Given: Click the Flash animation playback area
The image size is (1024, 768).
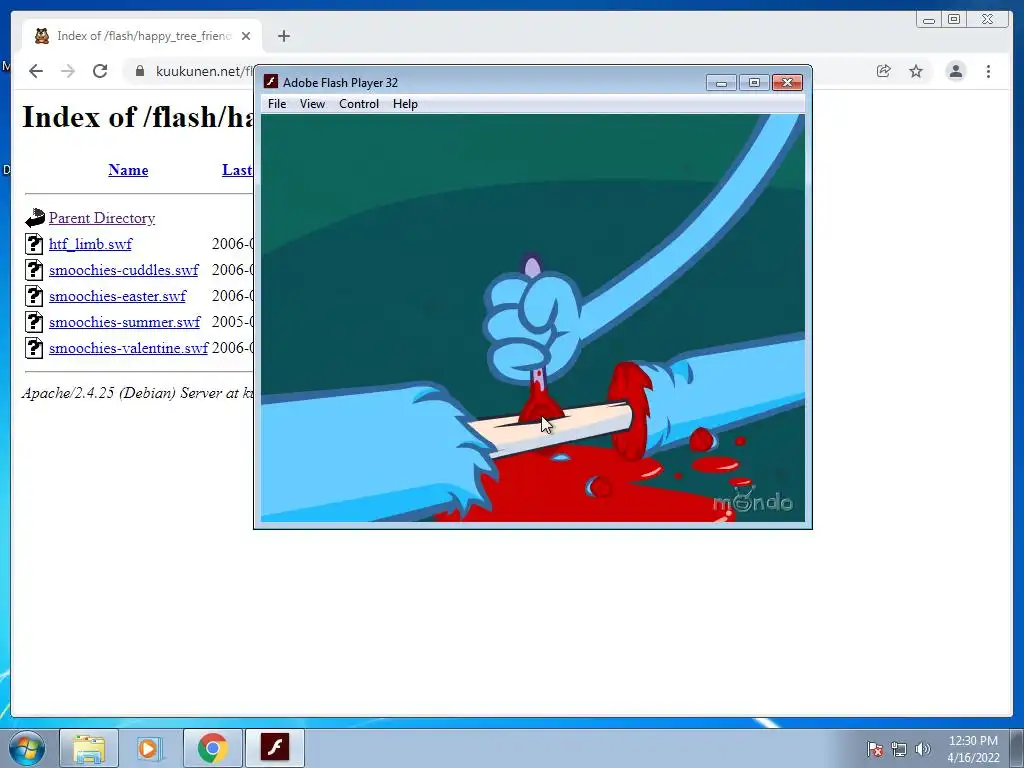Looking at the screenshot, I should 532,318.
